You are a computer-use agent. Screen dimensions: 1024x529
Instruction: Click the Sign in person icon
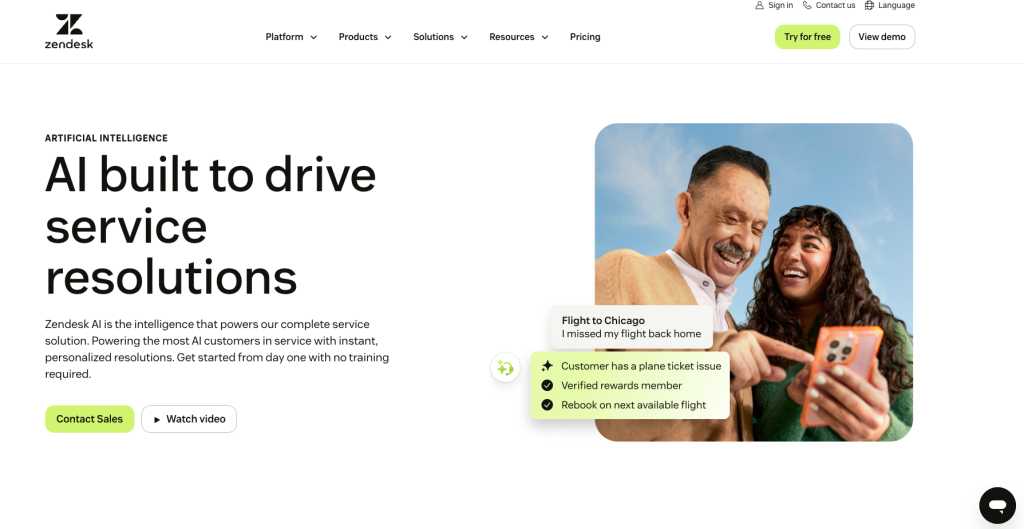tap(760, 5)
